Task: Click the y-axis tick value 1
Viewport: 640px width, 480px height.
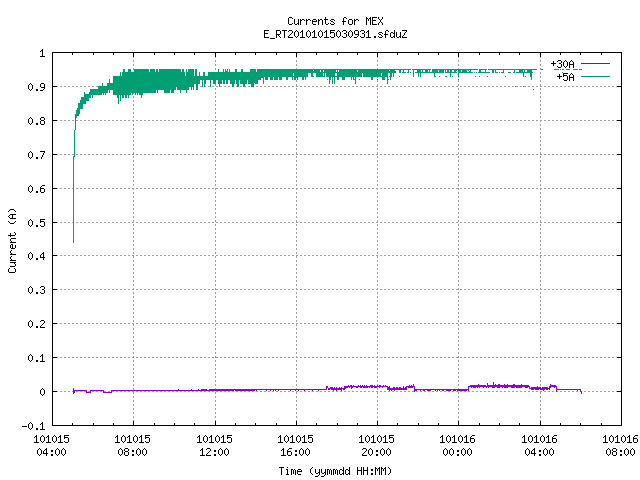Action: (x=42, y=53)
